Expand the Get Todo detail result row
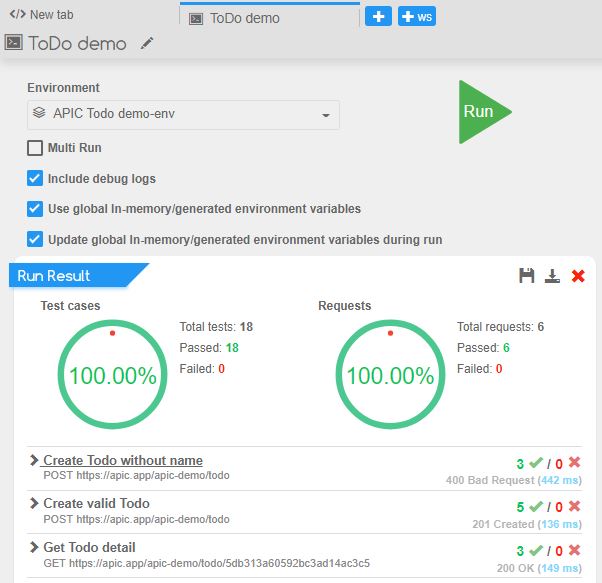The height and width of the screenshot is (583, 602). [34, 547]
